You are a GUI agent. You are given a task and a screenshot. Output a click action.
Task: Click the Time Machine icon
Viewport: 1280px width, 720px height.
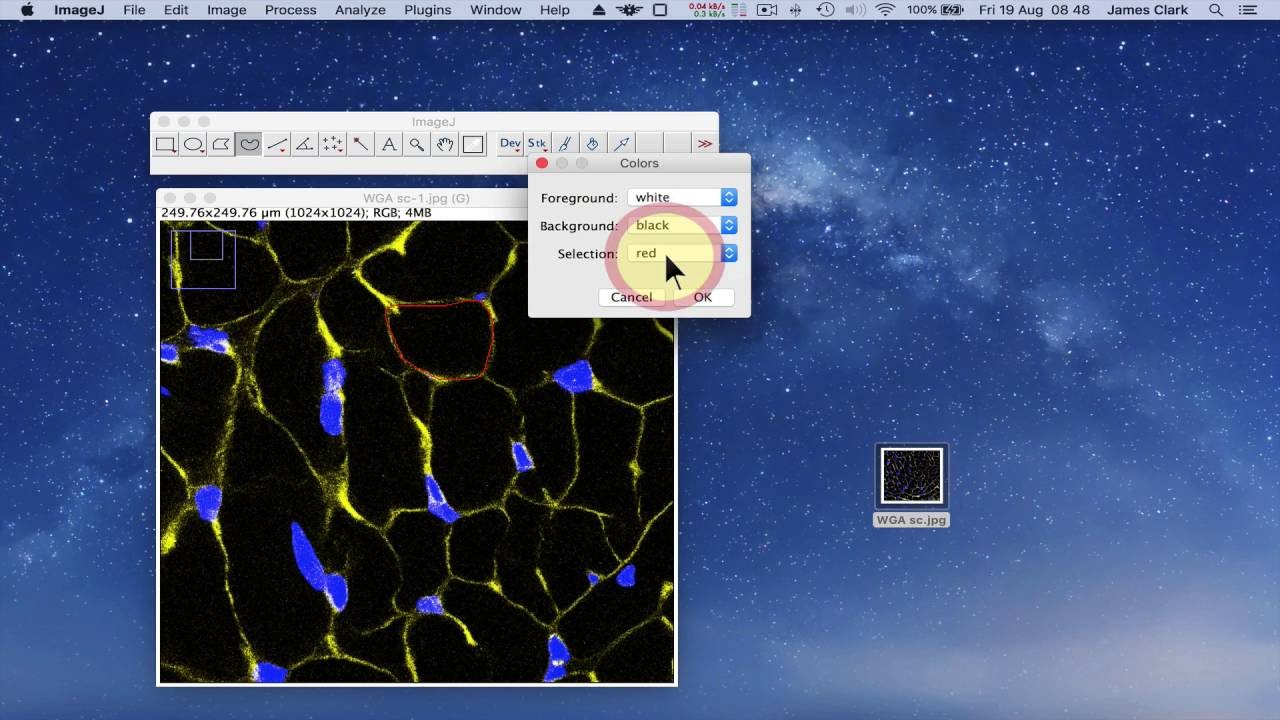pos(826,10)
